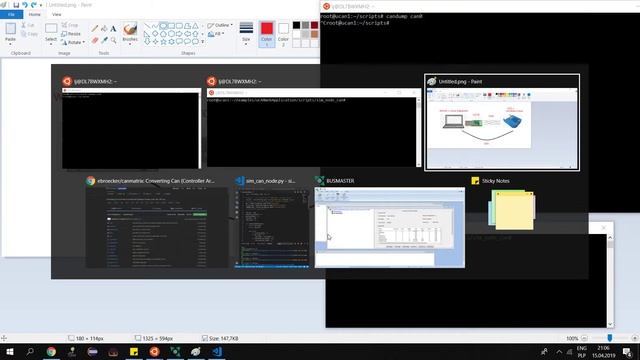Viewport: 640px width, 360px height.
Task: Switch to the BUSMASTER window thumbnail
Action: pyautogui.click(x=389, y=222)
